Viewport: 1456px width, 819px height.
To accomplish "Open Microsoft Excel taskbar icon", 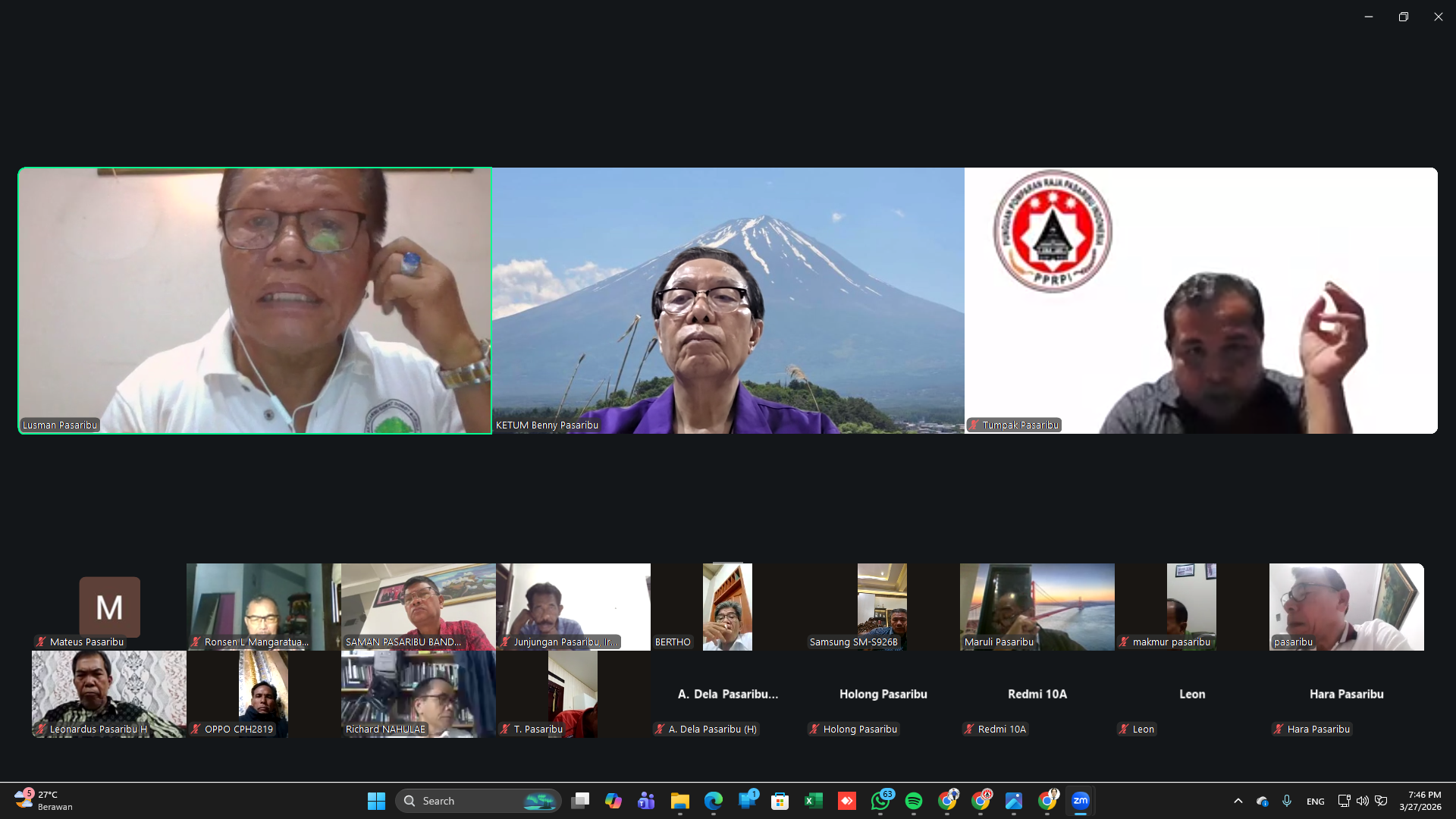I will (814, 801).
